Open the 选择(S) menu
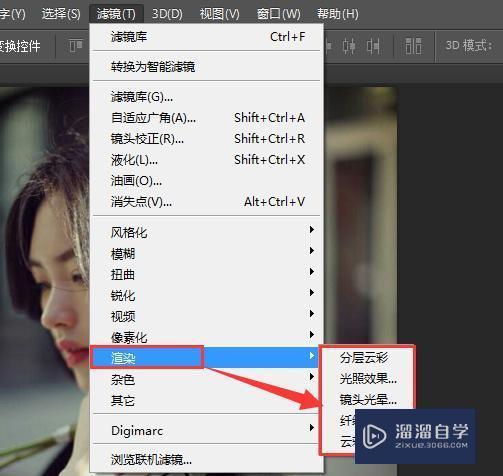 coord(61,14)
